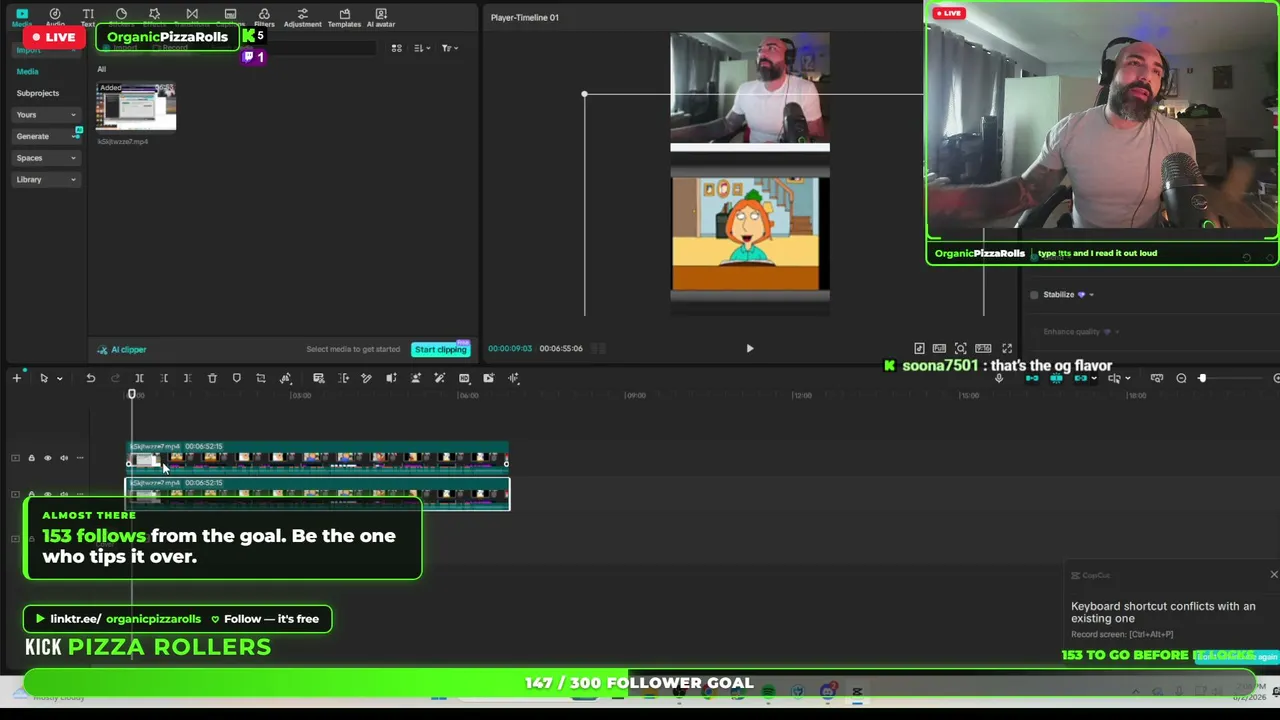Open the Adjustment panel
This screenshot has width=1280, height=720.
click(302, 18)
